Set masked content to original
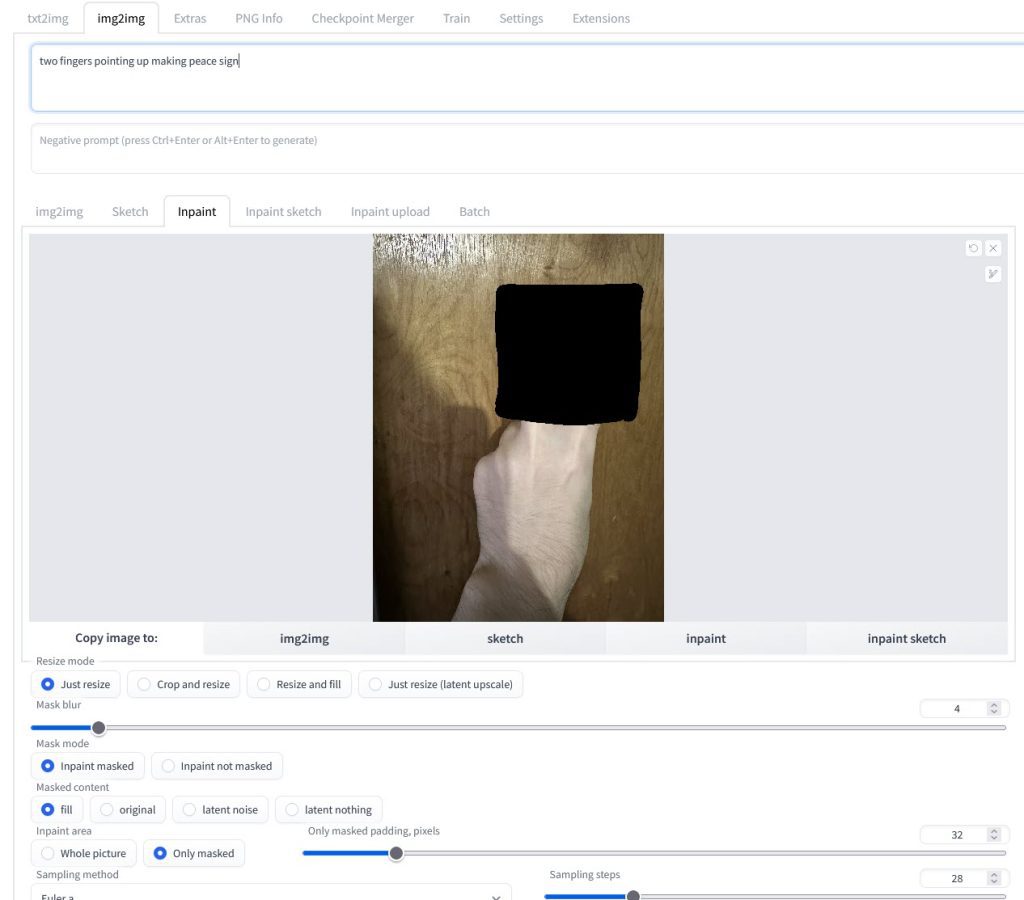1024x900 pixels. [x=128, y=810]
